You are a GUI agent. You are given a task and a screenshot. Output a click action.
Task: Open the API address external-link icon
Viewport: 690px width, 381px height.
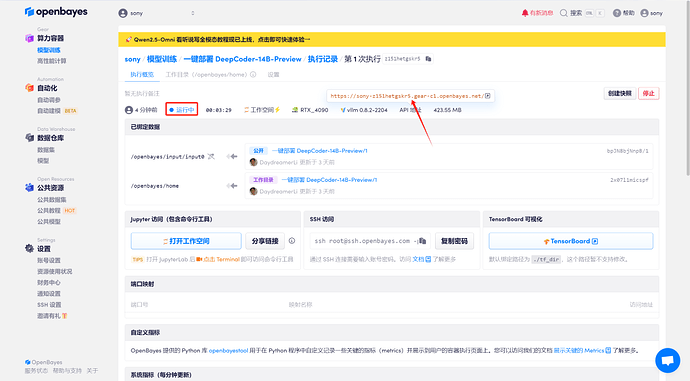coord(488,96)
